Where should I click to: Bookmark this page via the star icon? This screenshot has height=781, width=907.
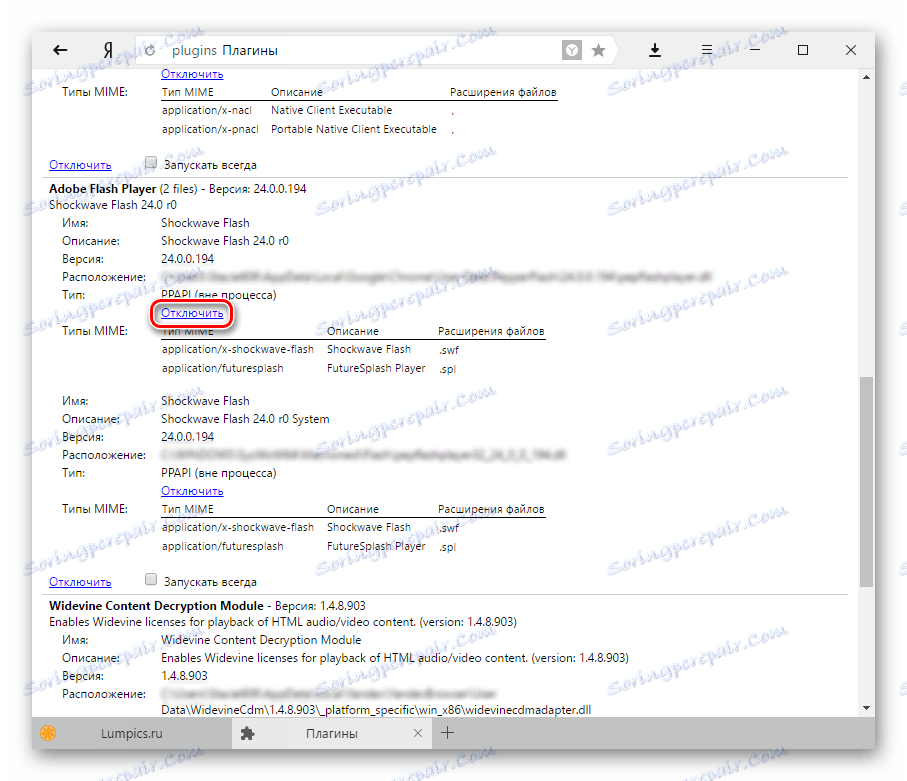tap(598, 49)
